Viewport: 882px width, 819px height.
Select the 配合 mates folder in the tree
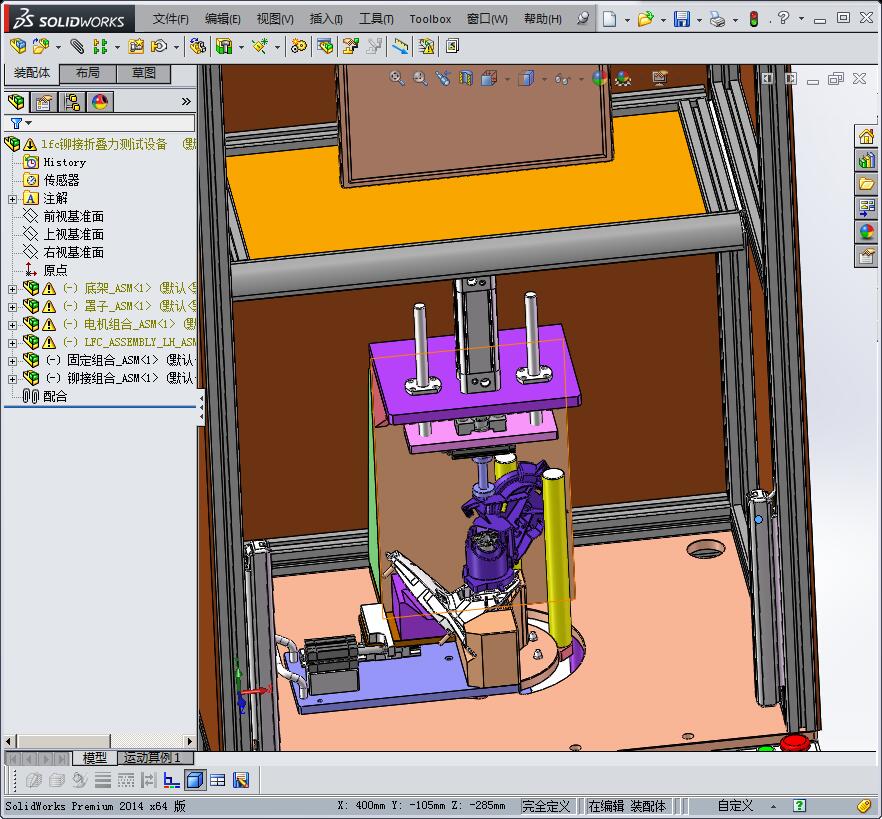pyautogui.click(x=55, y=396)
